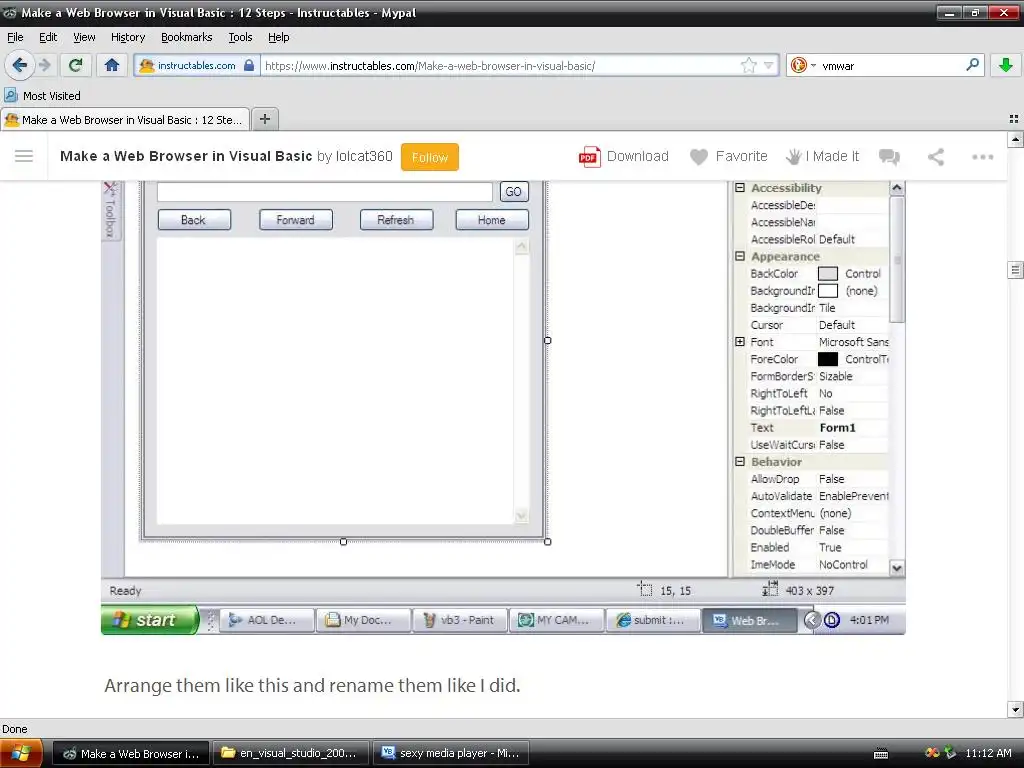The height and width of the screenshot is (768, 1024).
Task: Click the vmwar search field
Action: click(891, 65)
